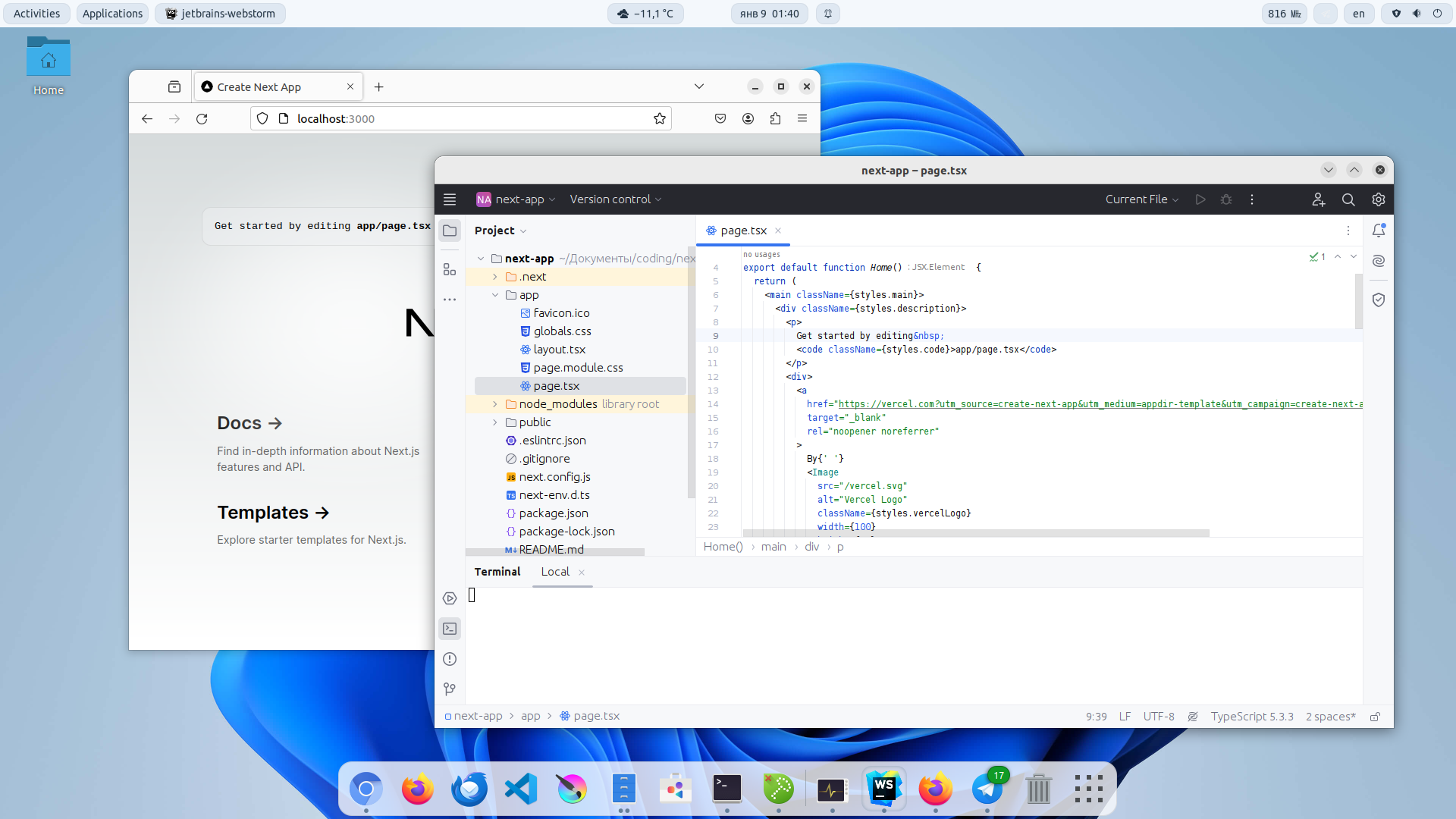1456x819 pixels.
Task: Expand the public folder
Action: coord(495,422)
